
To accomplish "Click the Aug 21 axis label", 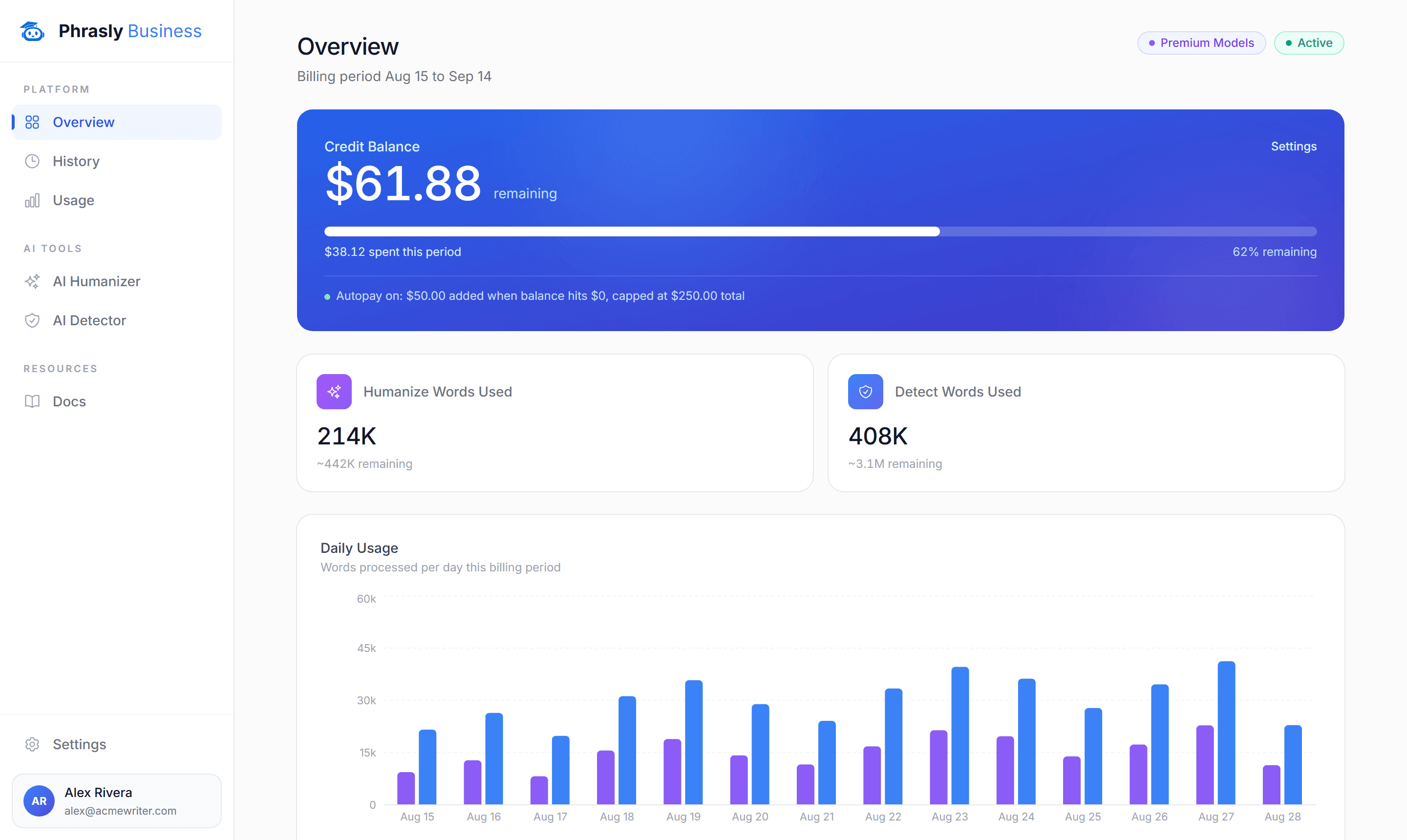I will click(816, 817).
